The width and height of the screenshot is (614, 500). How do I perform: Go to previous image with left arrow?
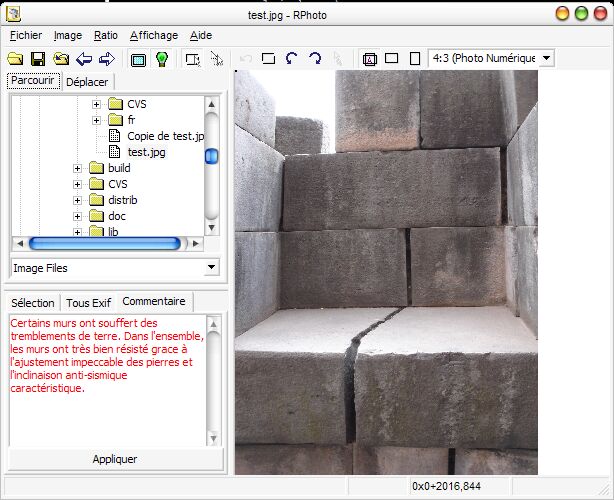point(84,59)
